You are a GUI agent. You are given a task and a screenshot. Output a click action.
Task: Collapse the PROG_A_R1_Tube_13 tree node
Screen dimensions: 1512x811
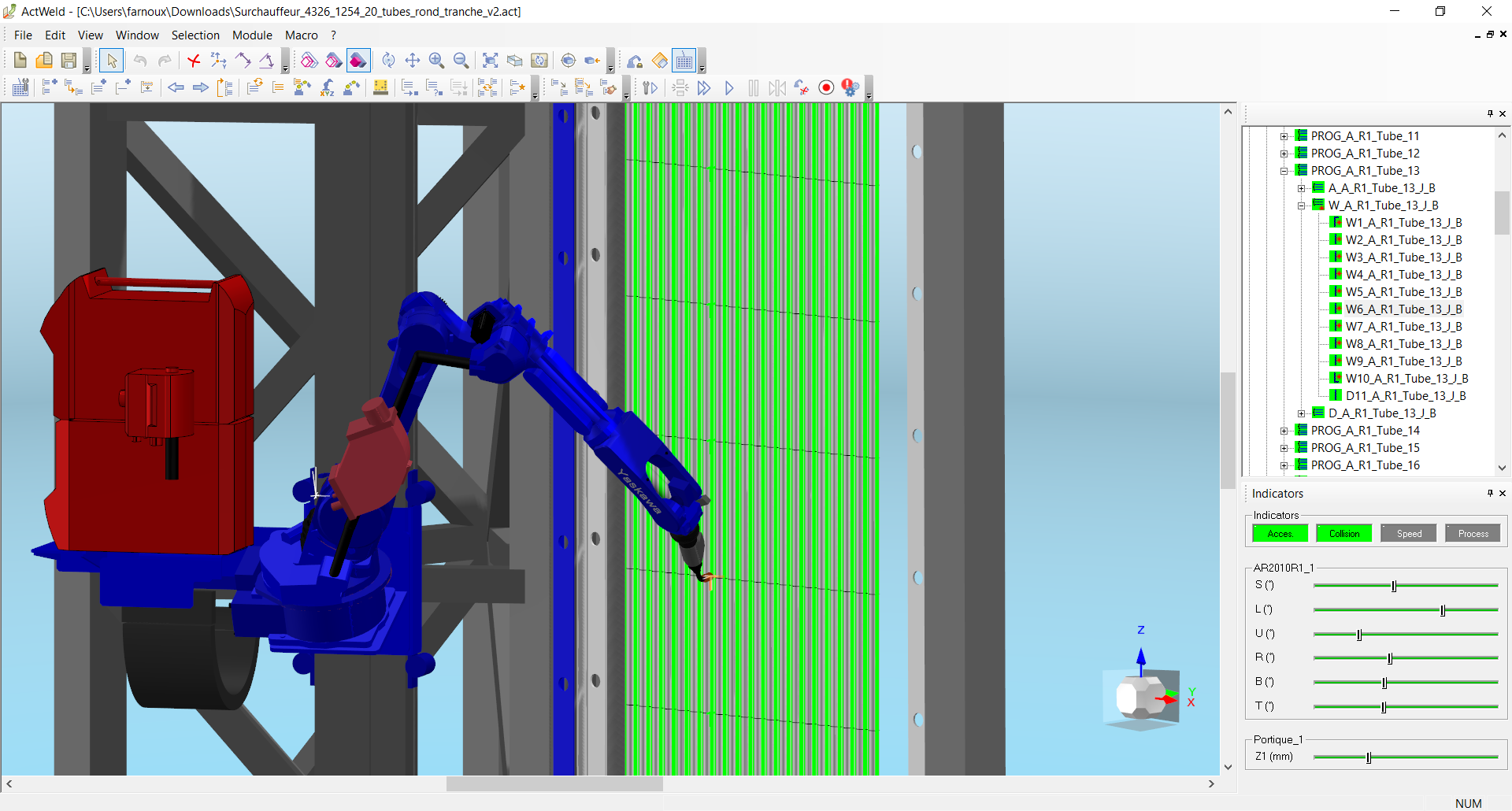click(1284, 171)
